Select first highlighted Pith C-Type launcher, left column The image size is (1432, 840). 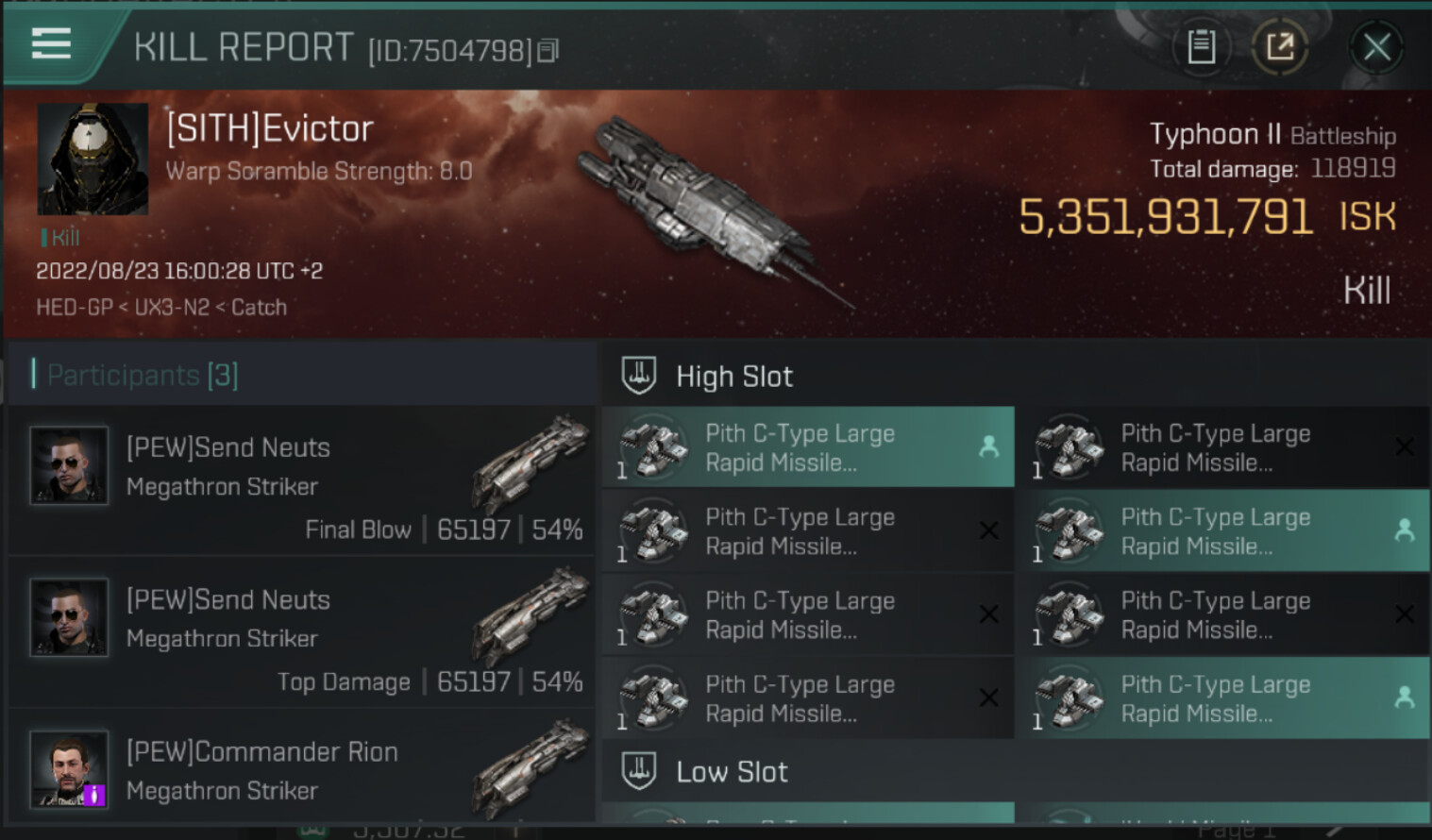coord(807,447)
